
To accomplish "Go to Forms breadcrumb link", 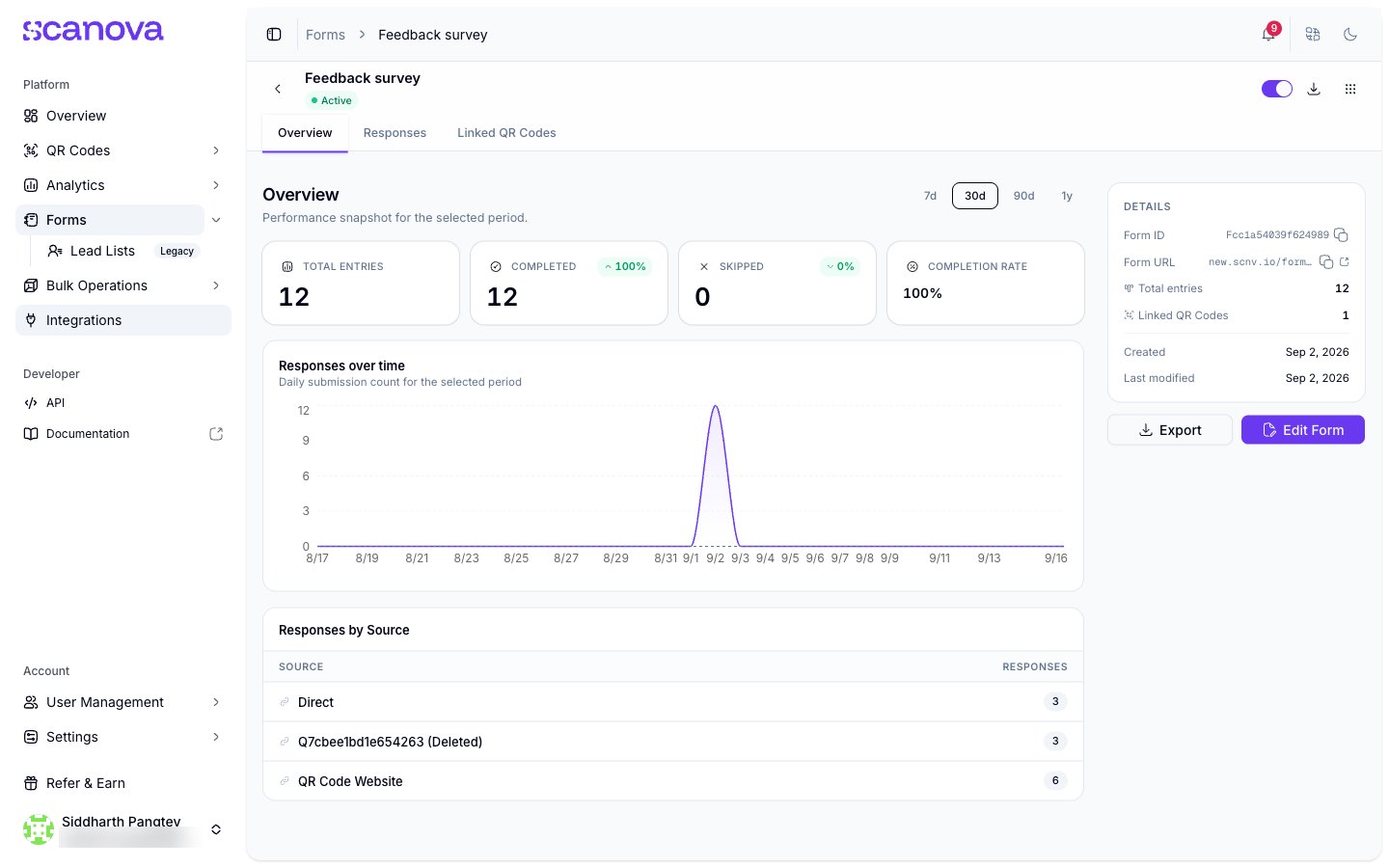I will coord(325,35).
